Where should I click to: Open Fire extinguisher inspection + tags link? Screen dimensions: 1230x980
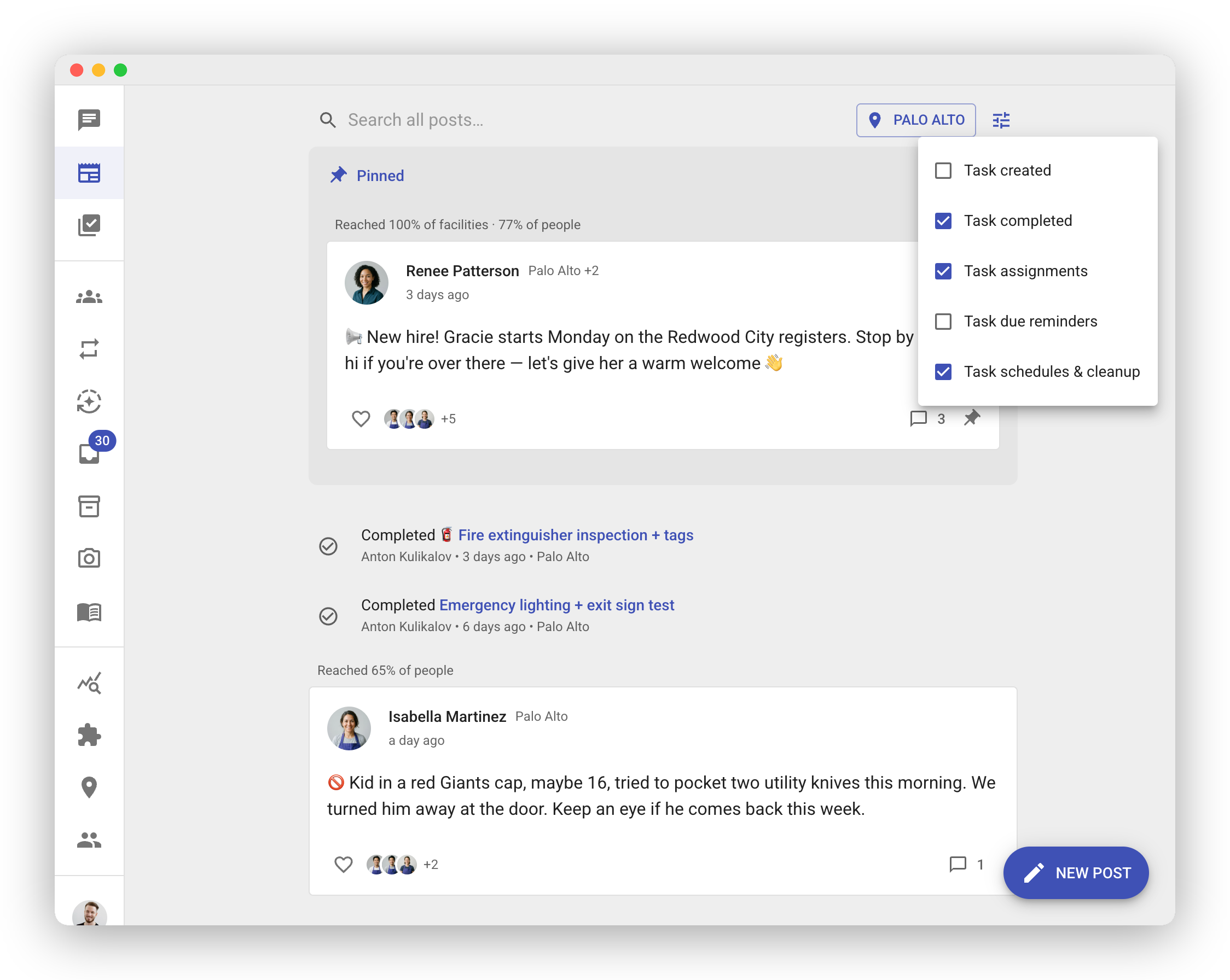[x=576, y=535]
